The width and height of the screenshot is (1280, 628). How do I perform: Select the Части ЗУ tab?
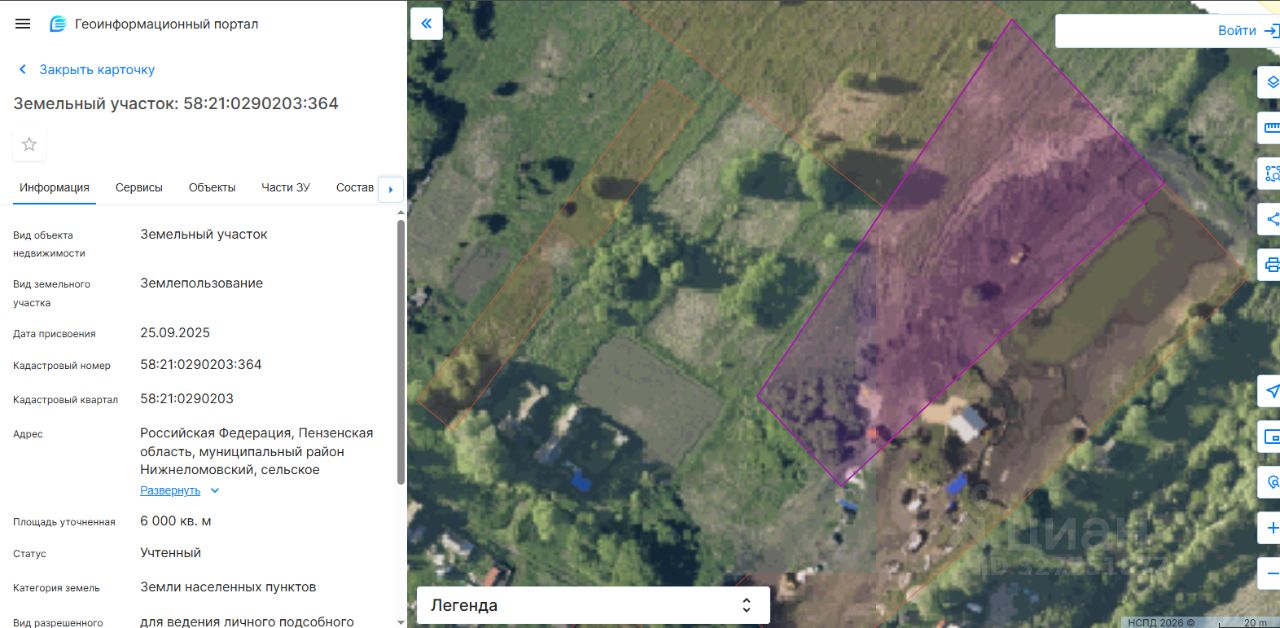pos(286,187)
